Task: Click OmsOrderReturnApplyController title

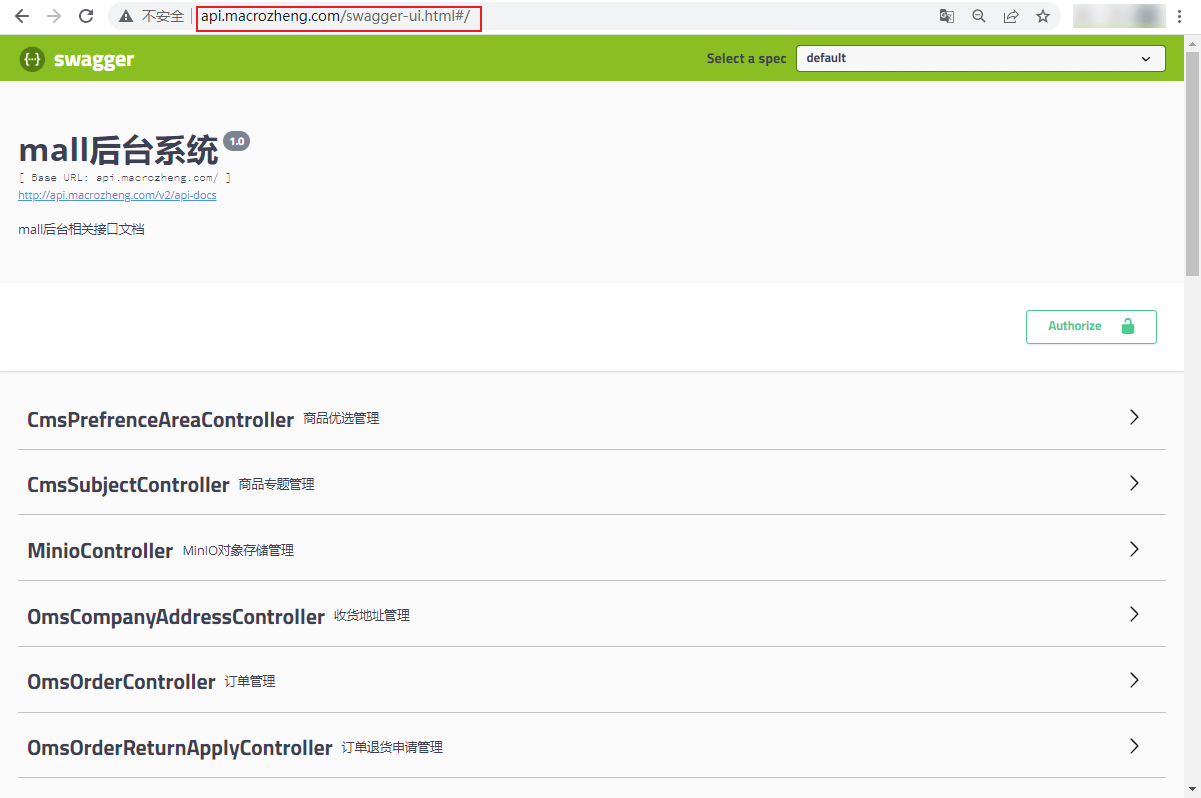Action: tap(179, 748)
